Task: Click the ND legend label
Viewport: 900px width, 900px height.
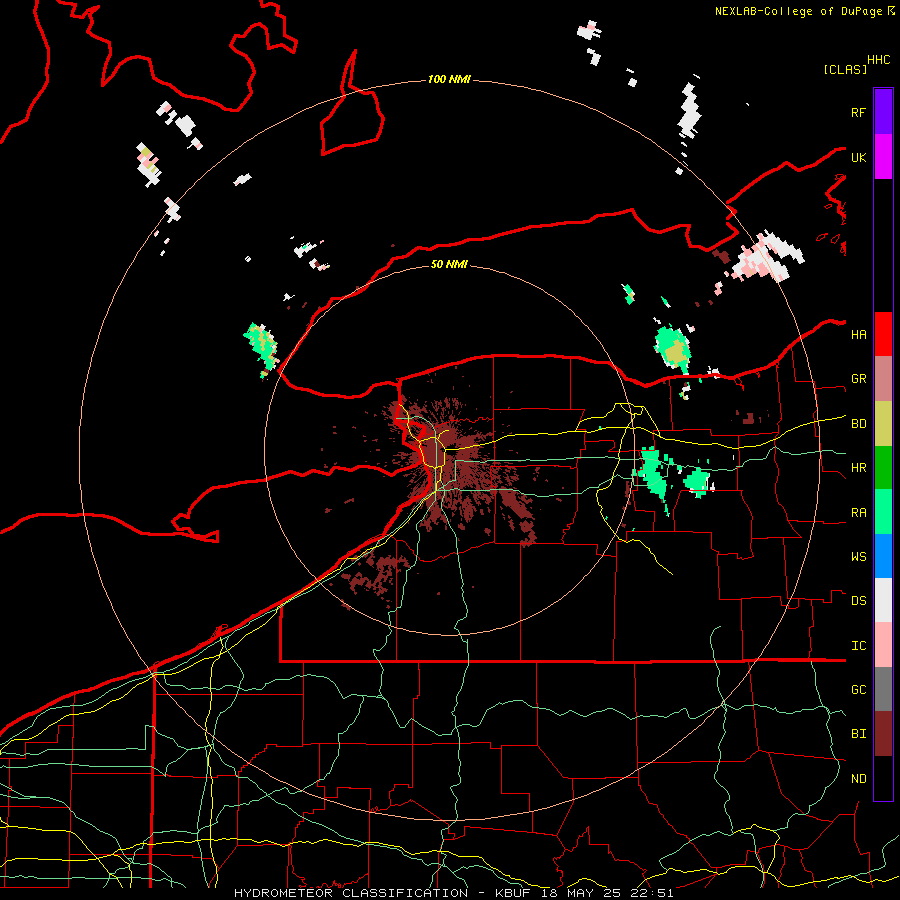Action: pos(859,779)
